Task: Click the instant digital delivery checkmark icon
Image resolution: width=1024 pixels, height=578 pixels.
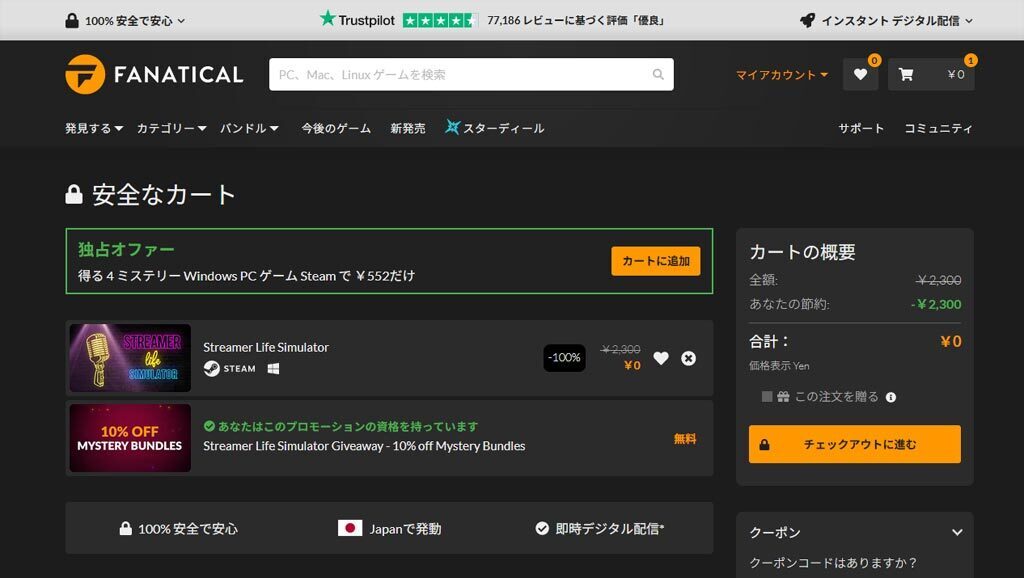Action: click(542, 528)
